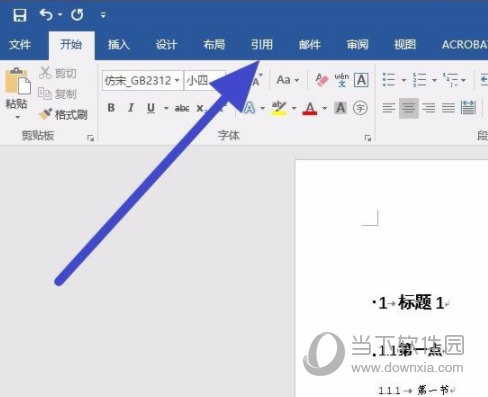Switch to the 布局 tab

tap(214, 44)
